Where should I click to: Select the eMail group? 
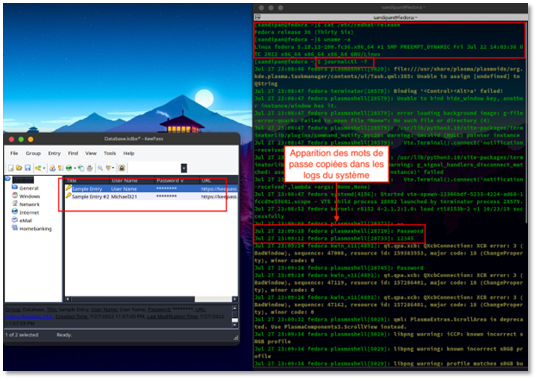[25, 220]
